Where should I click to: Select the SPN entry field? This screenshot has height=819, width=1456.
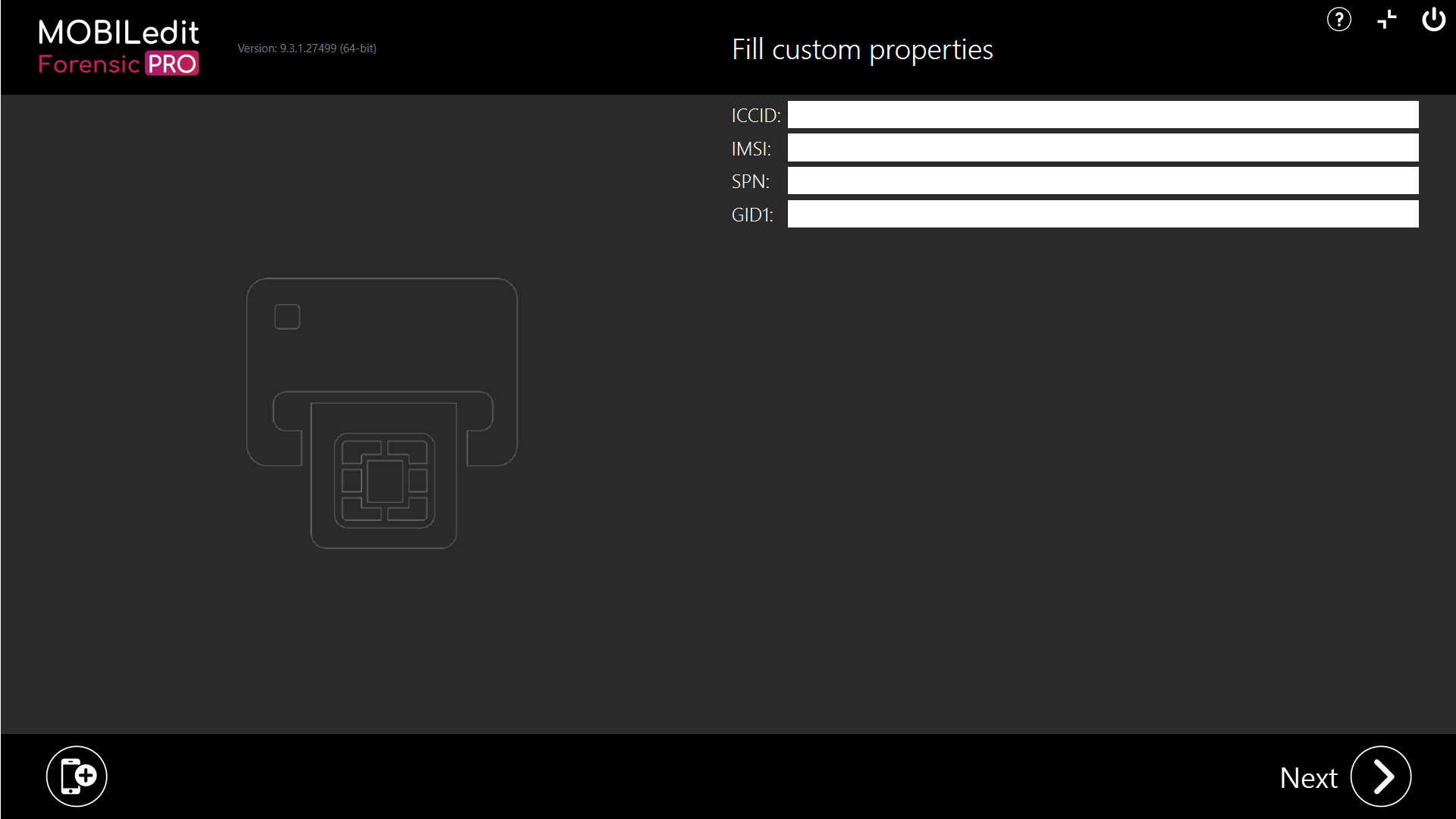point(1103,181)
